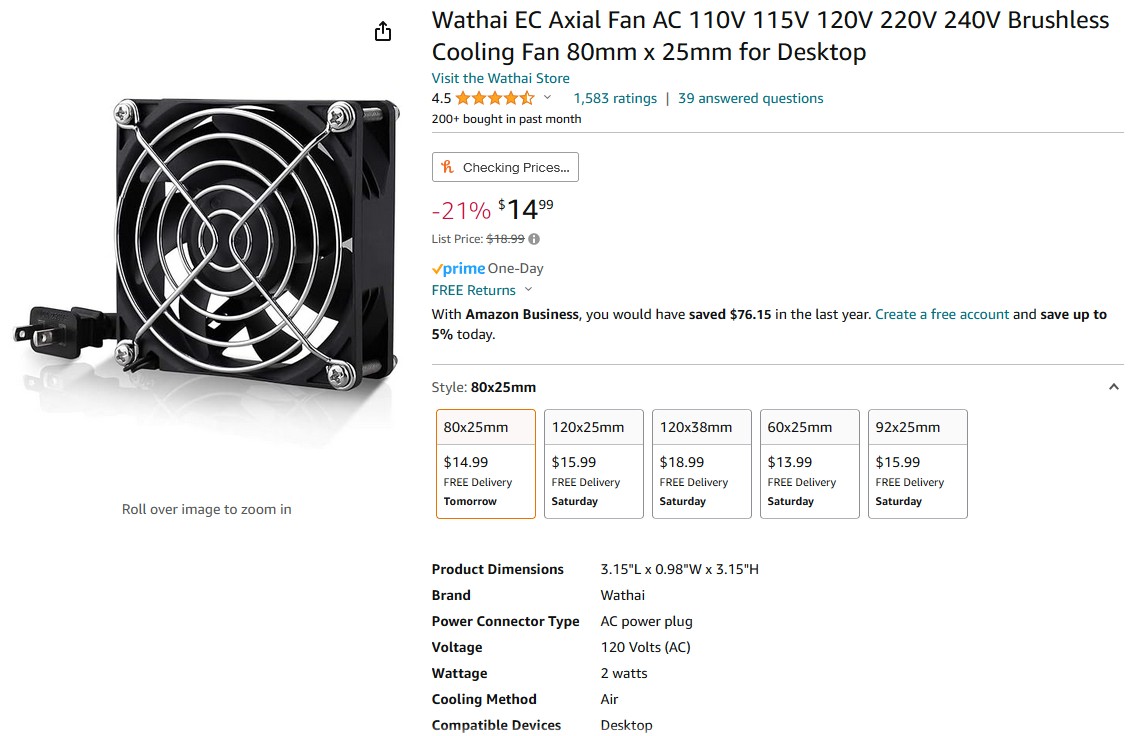Collapse the Style section chevron

[1113, 387]
